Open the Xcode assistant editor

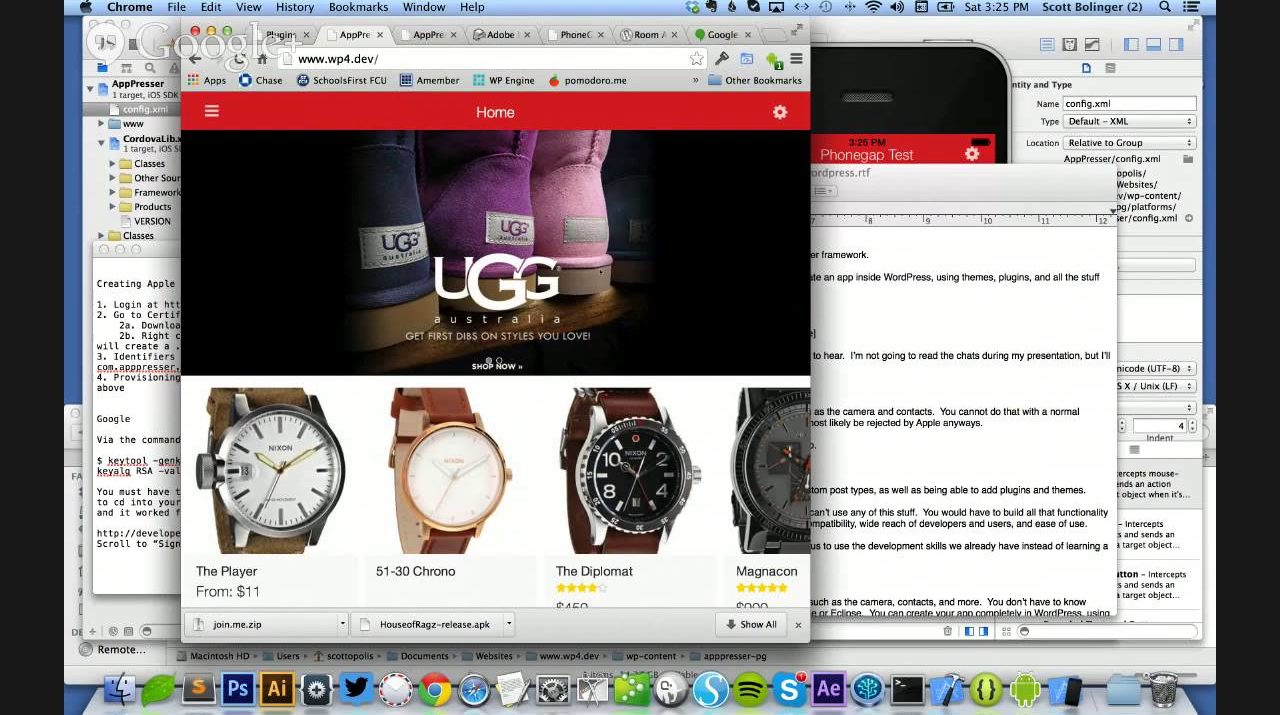coord(1069,45)
